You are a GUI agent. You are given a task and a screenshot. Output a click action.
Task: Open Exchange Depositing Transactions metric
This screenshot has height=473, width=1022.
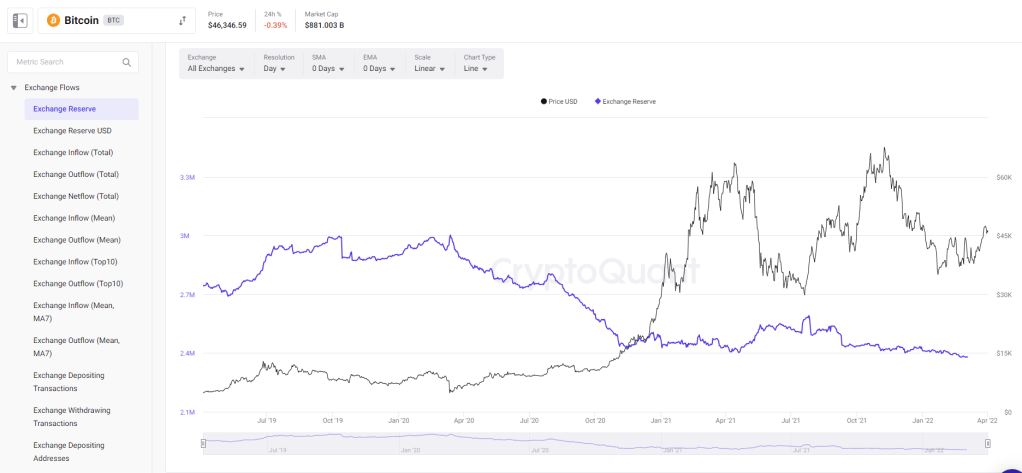coord(69,381)
